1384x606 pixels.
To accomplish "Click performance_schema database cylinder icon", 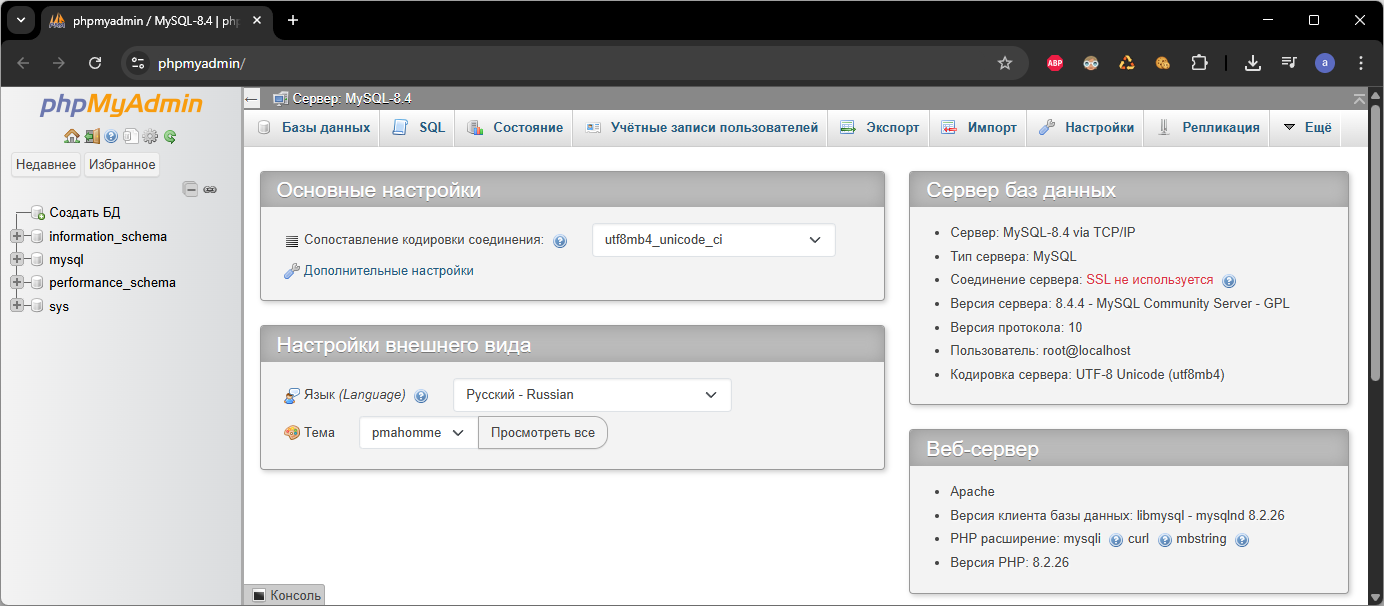I will pos(38,283).
